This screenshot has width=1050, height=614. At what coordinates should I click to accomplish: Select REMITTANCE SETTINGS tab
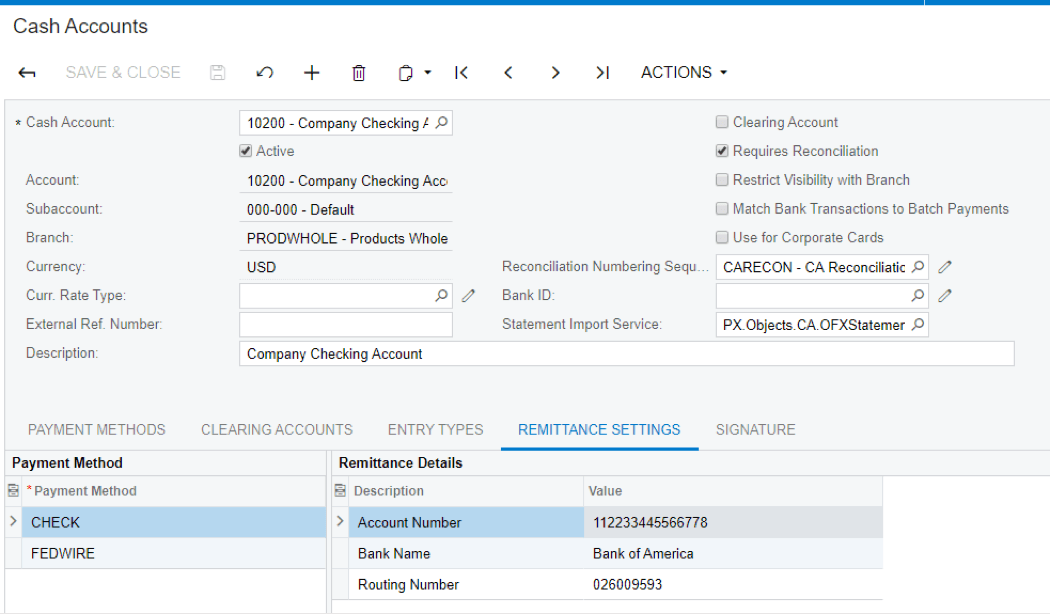599,430
